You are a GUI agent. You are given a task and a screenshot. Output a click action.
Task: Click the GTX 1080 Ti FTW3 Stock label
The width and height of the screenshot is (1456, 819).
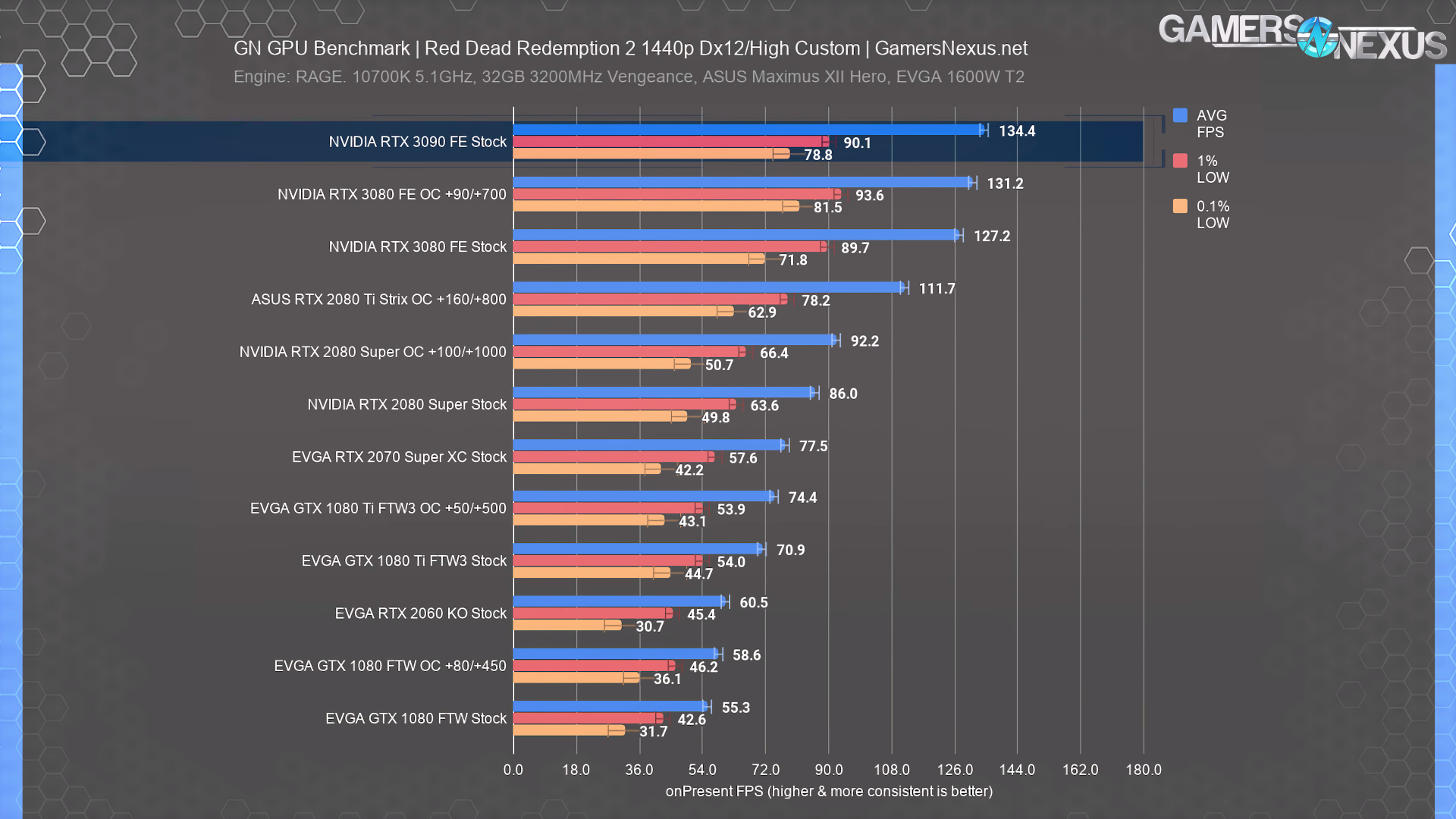tap(403, 561)
